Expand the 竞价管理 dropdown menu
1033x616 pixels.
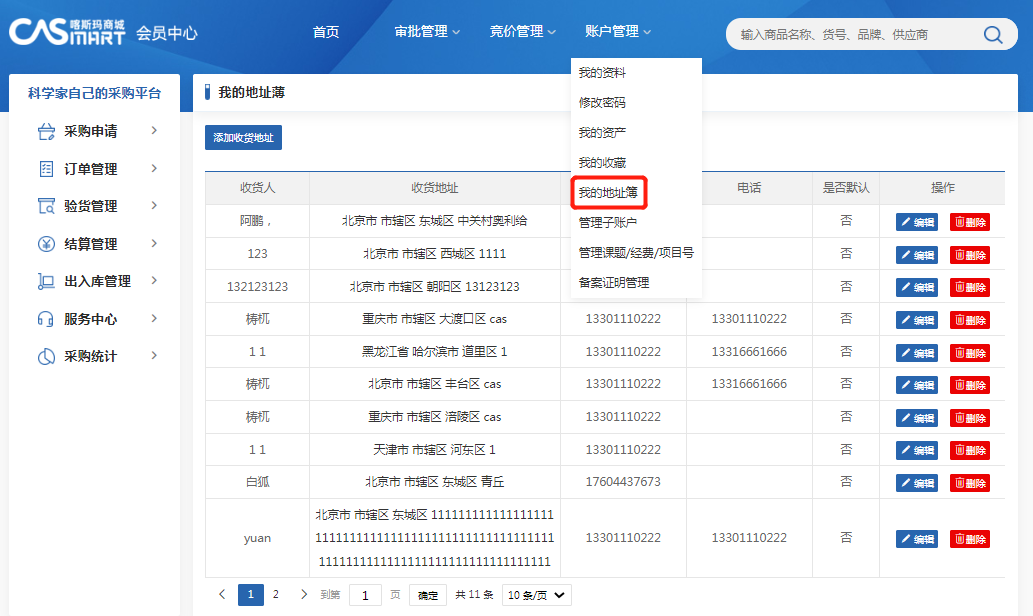523,32
